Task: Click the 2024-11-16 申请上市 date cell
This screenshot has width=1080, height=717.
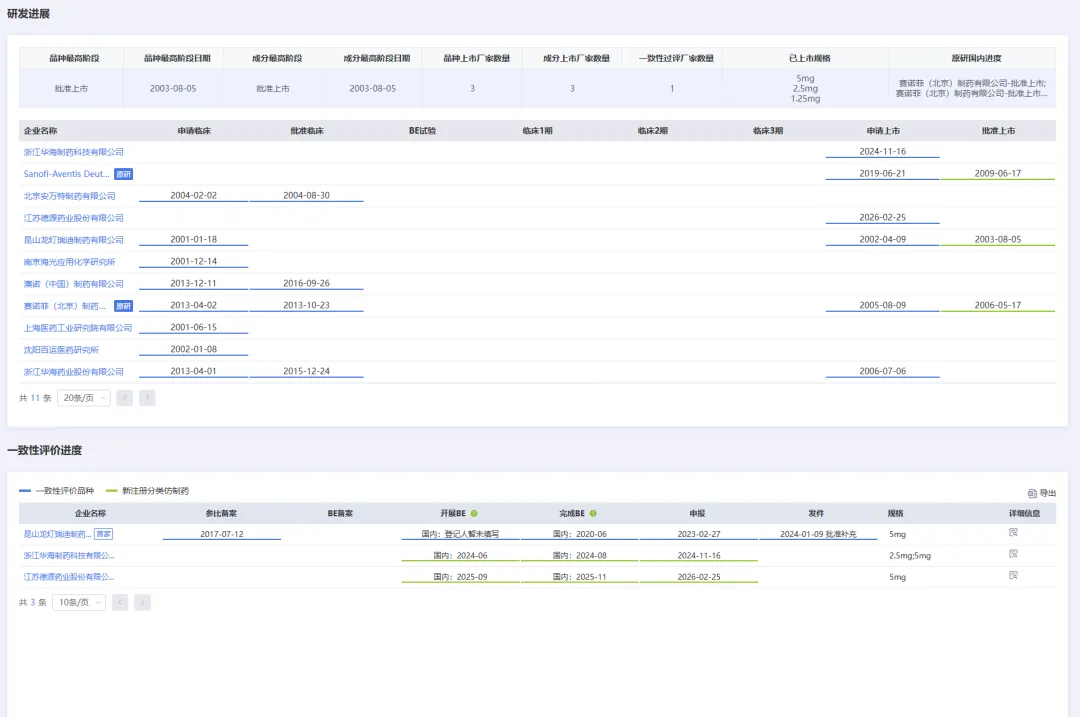Action: pos(882,152)
